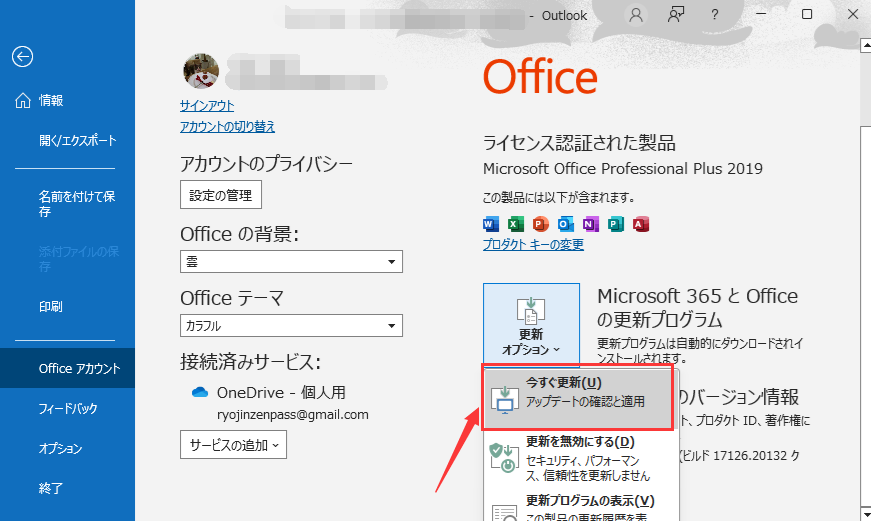Click the Outlook product icon
The width and height of the screenshot is (871, 521).
pos(565,224)
